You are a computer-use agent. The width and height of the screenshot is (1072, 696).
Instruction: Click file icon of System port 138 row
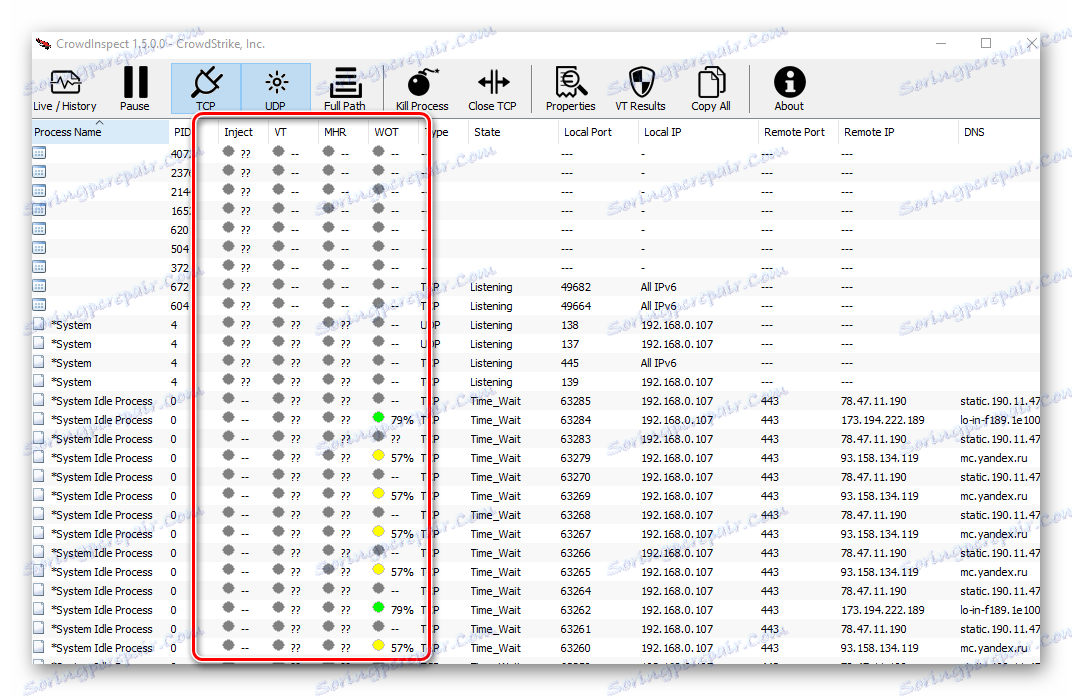tap(39, 324)
